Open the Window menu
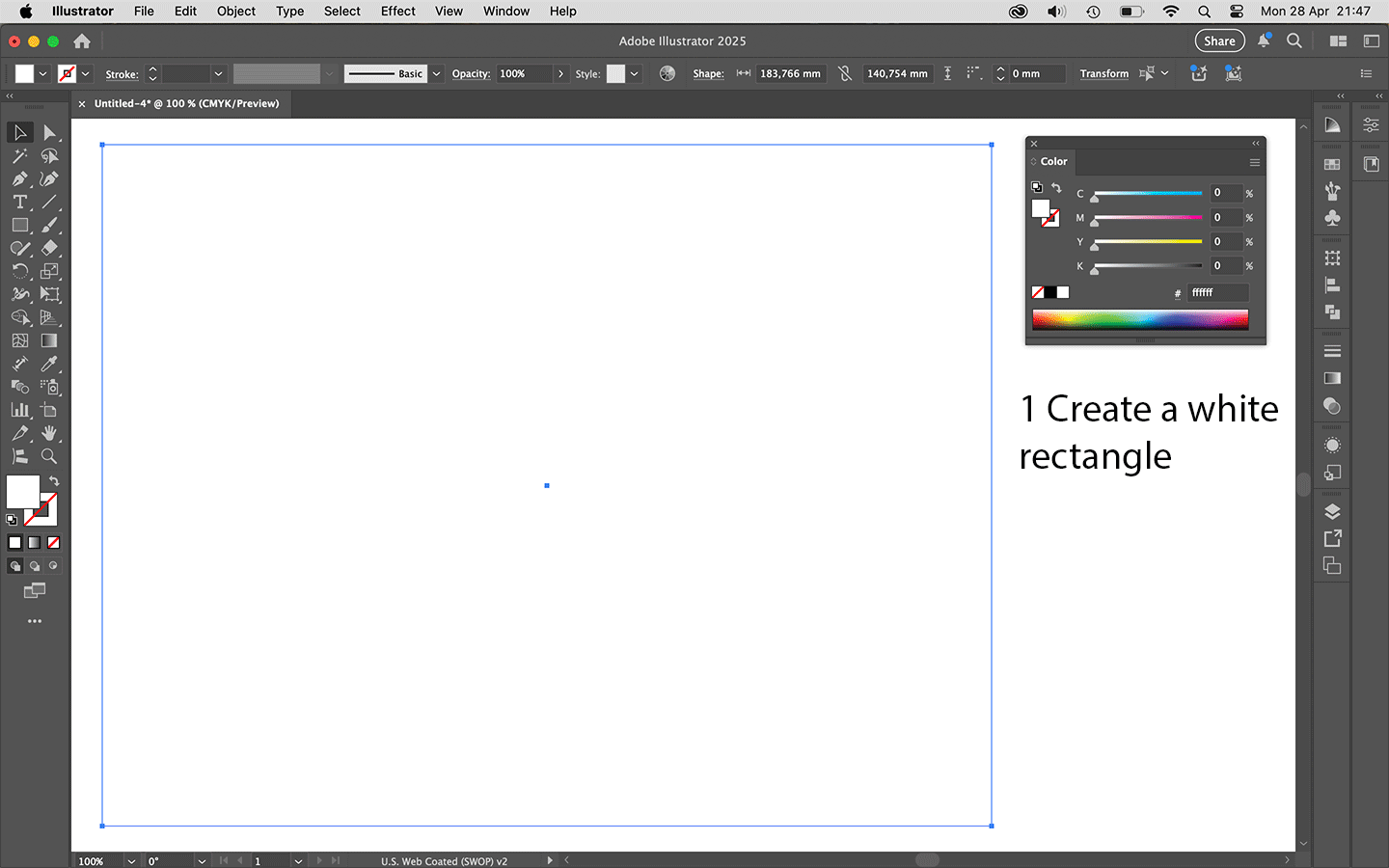This screenshot has height=868, width=1389. (506, 12)
